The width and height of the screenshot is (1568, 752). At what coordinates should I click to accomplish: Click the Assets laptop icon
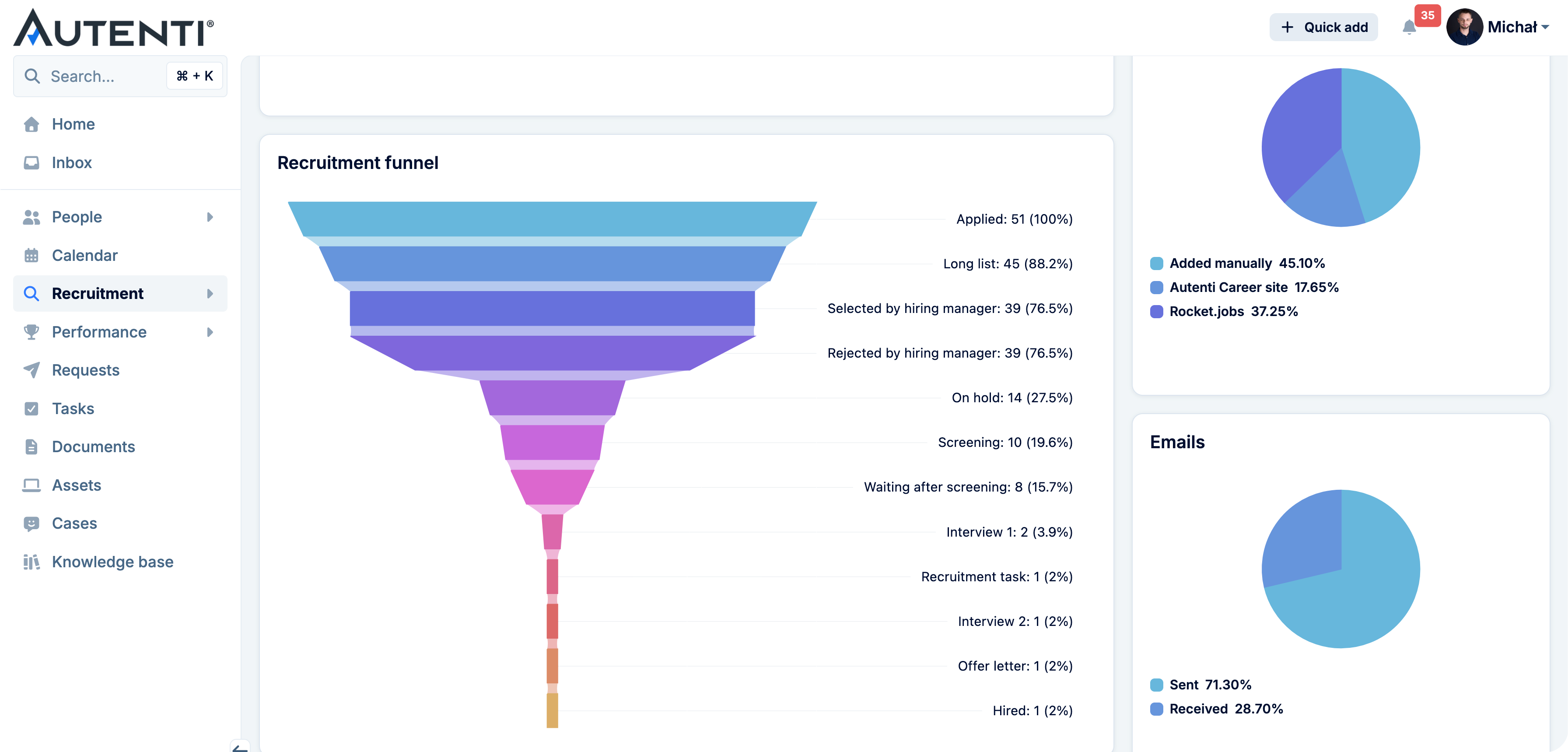[x=31, y=485]
